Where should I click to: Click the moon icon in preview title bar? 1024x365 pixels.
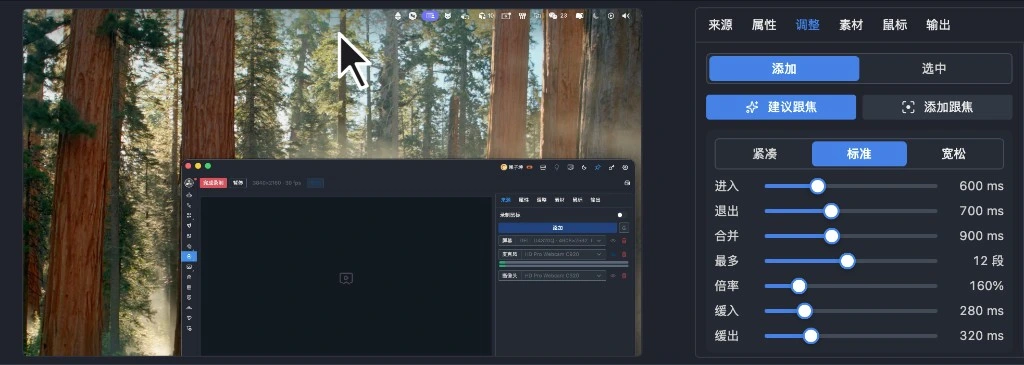point(584,167)
